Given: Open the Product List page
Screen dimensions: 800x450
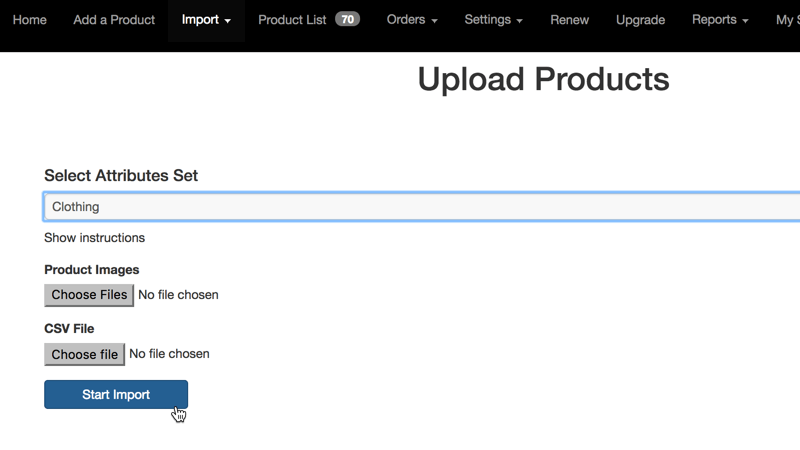Looking at the screenshot, I should [x=292, y=20].
